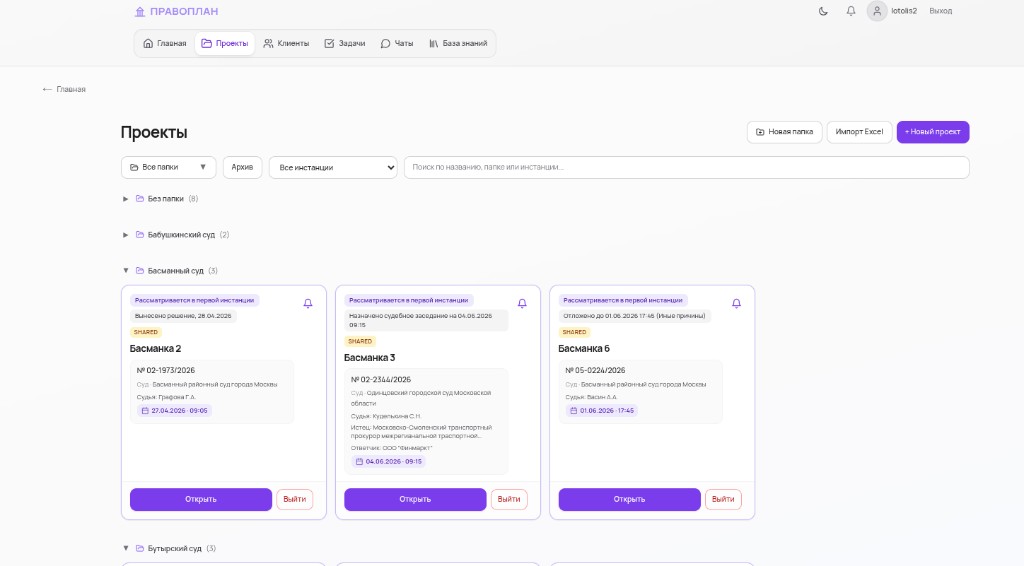Collapse the Бутырский суд folder
Screen dimensions: 1024x566
(x=125, y=548)
